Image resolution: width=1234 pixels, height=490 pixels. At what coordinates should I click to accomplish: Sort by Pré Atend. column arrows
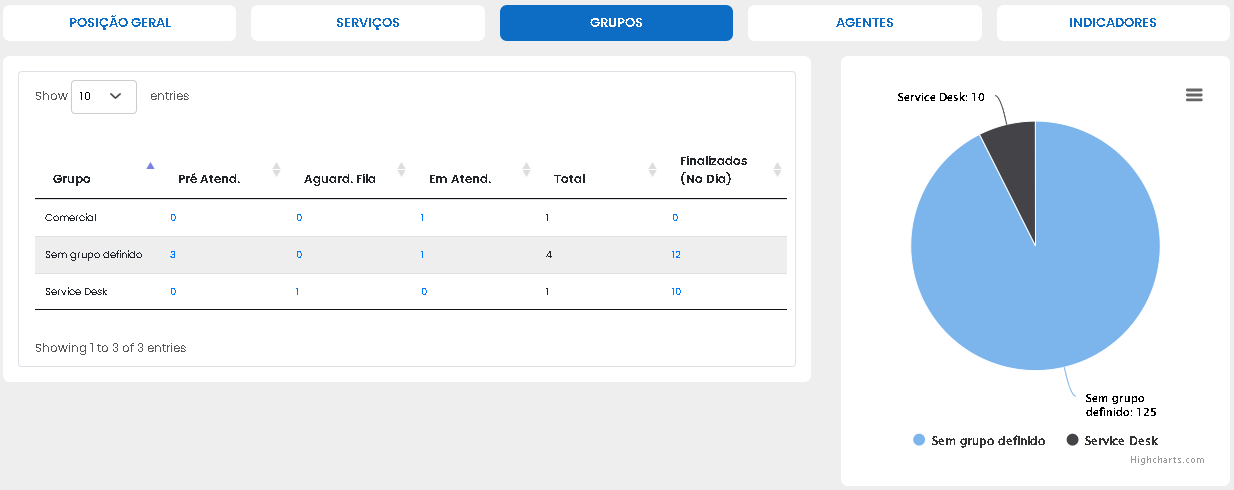coord(277,170)
